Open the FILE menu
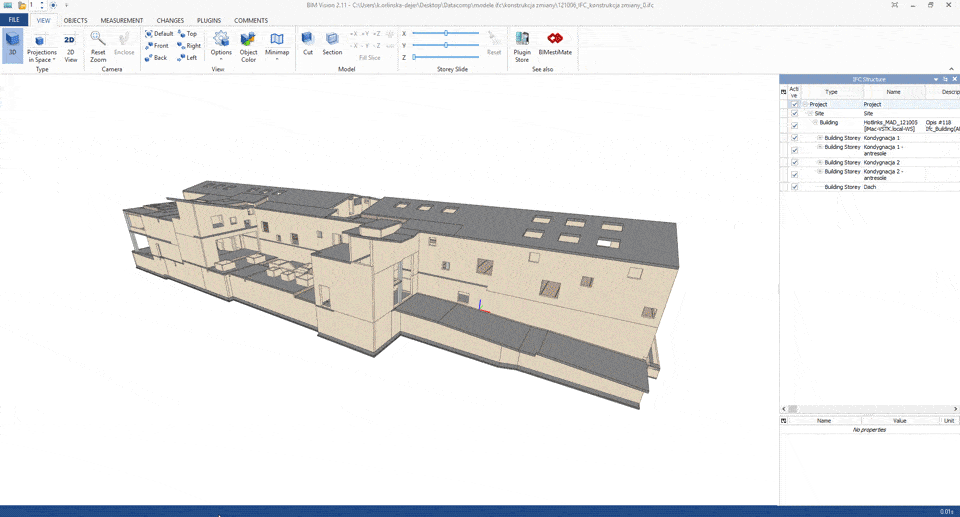The image size is (960, 517). click(14, 20)
